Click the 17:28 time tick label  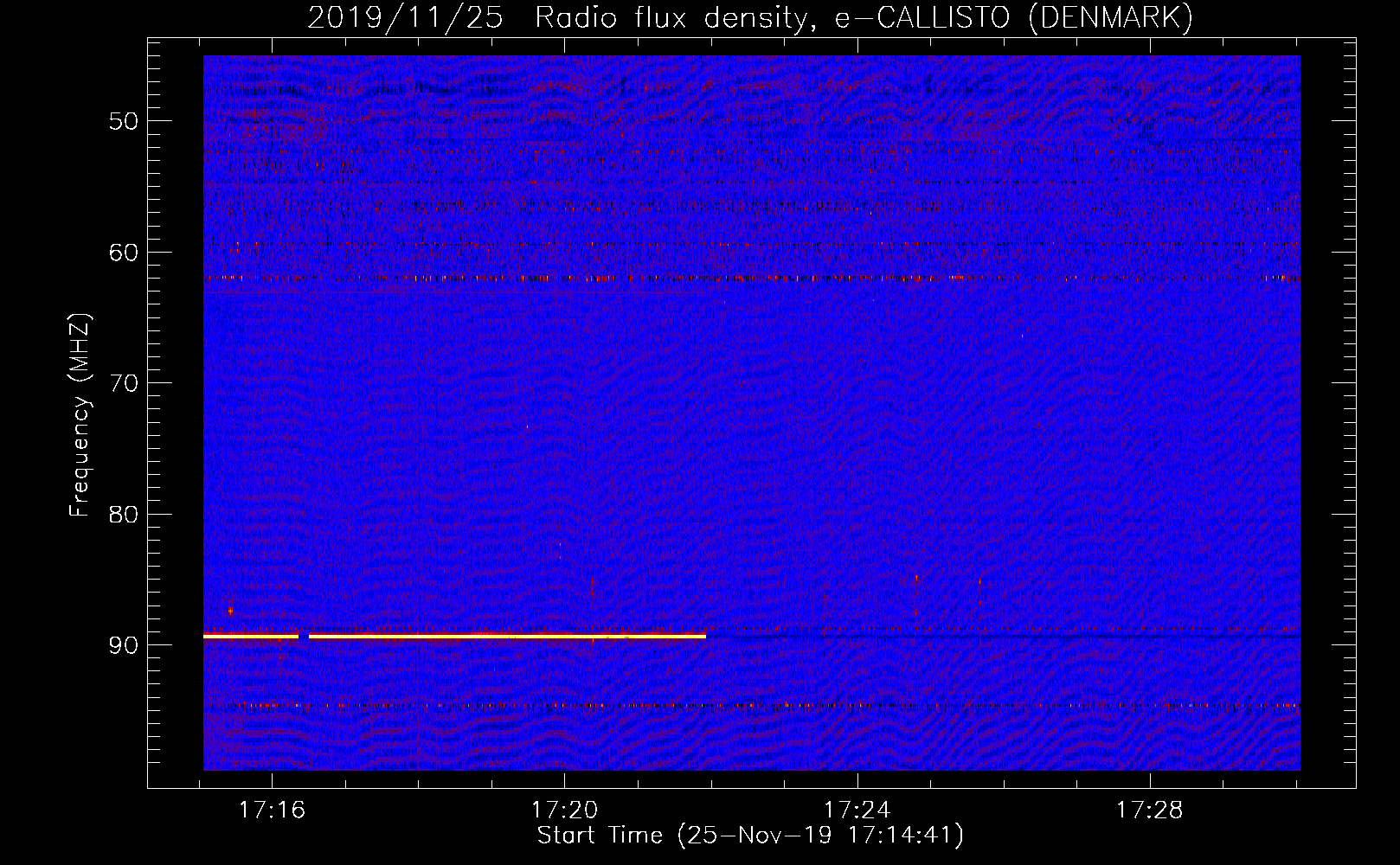[1150, 811]
